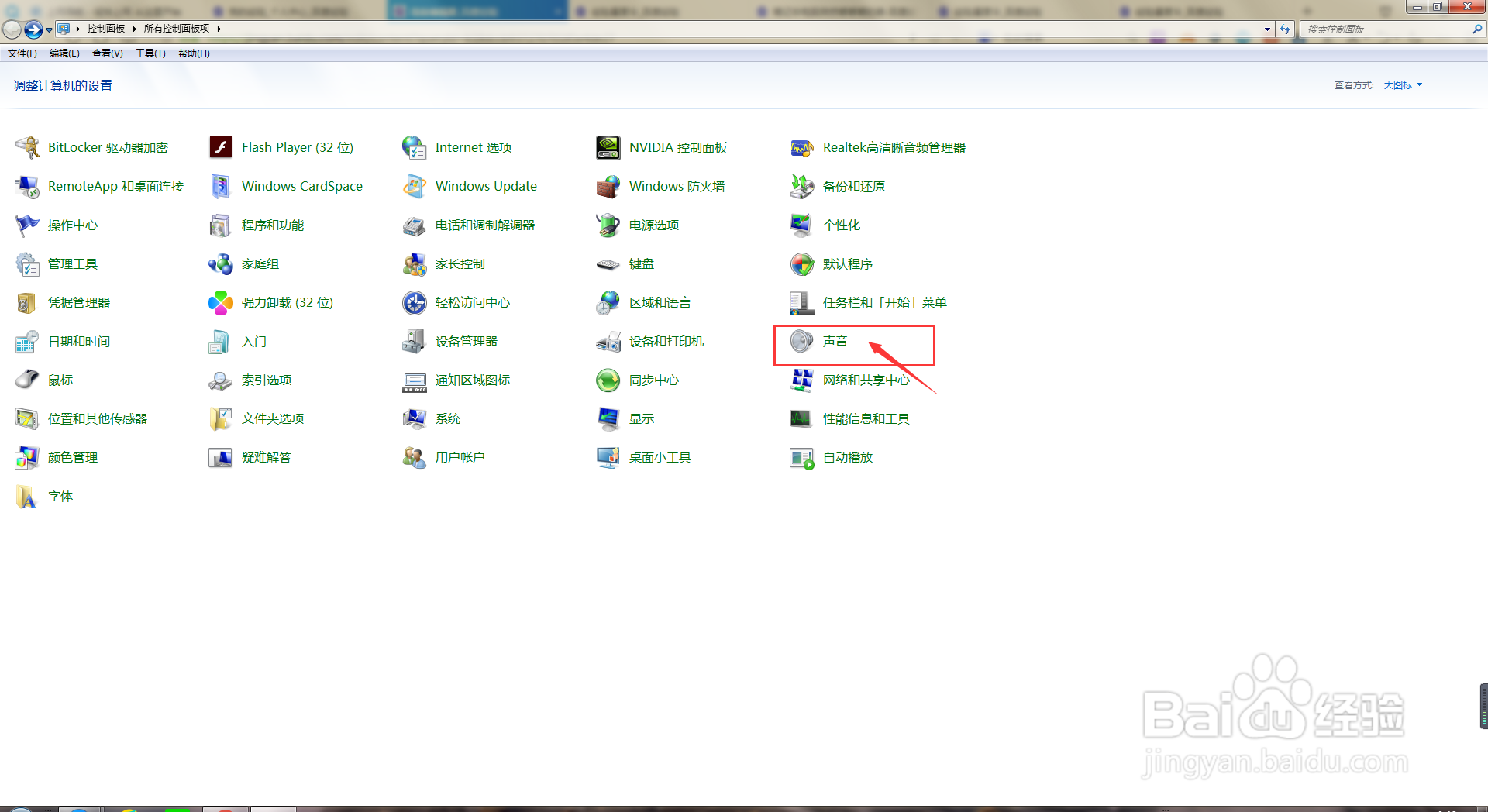This screenshot has height=812, width=1488.
Task: Open 默认程序 icon
Action: (x=802, y=263)
